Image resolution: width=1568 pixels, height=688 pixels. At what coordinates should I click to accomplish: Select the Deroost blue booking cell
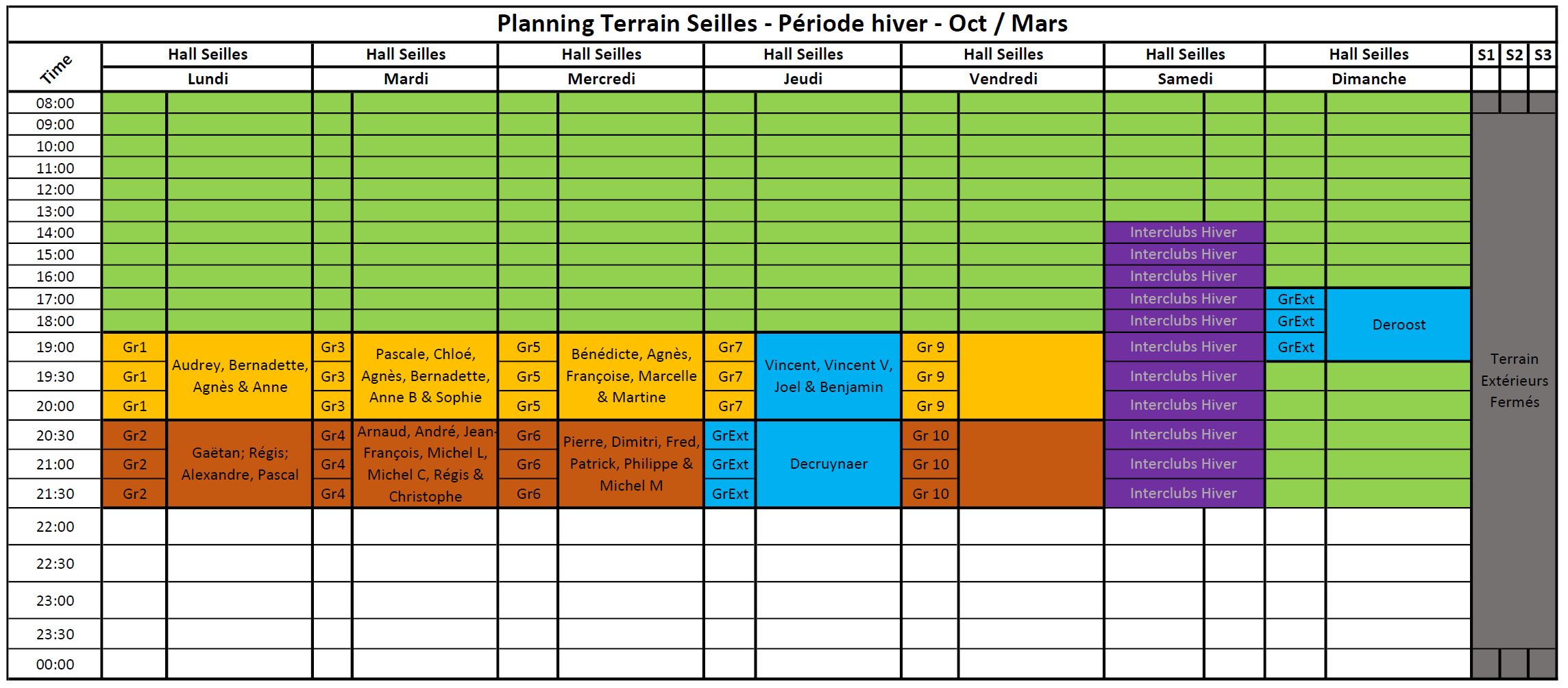(1399, 325)
